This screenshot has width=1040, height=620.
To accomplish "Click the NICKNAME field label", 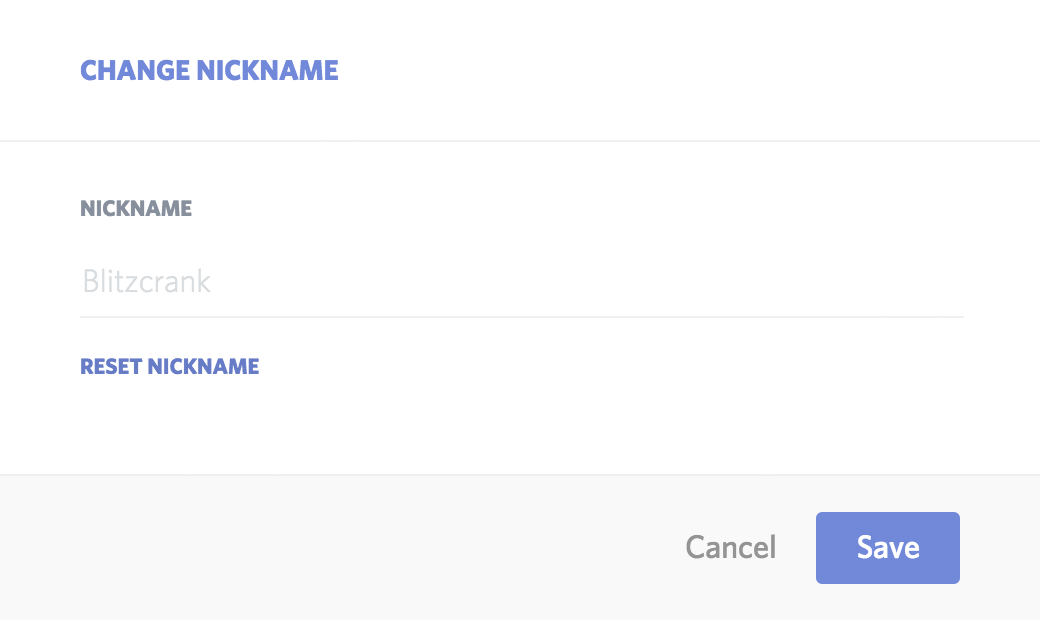I will (x=136, y=208).
